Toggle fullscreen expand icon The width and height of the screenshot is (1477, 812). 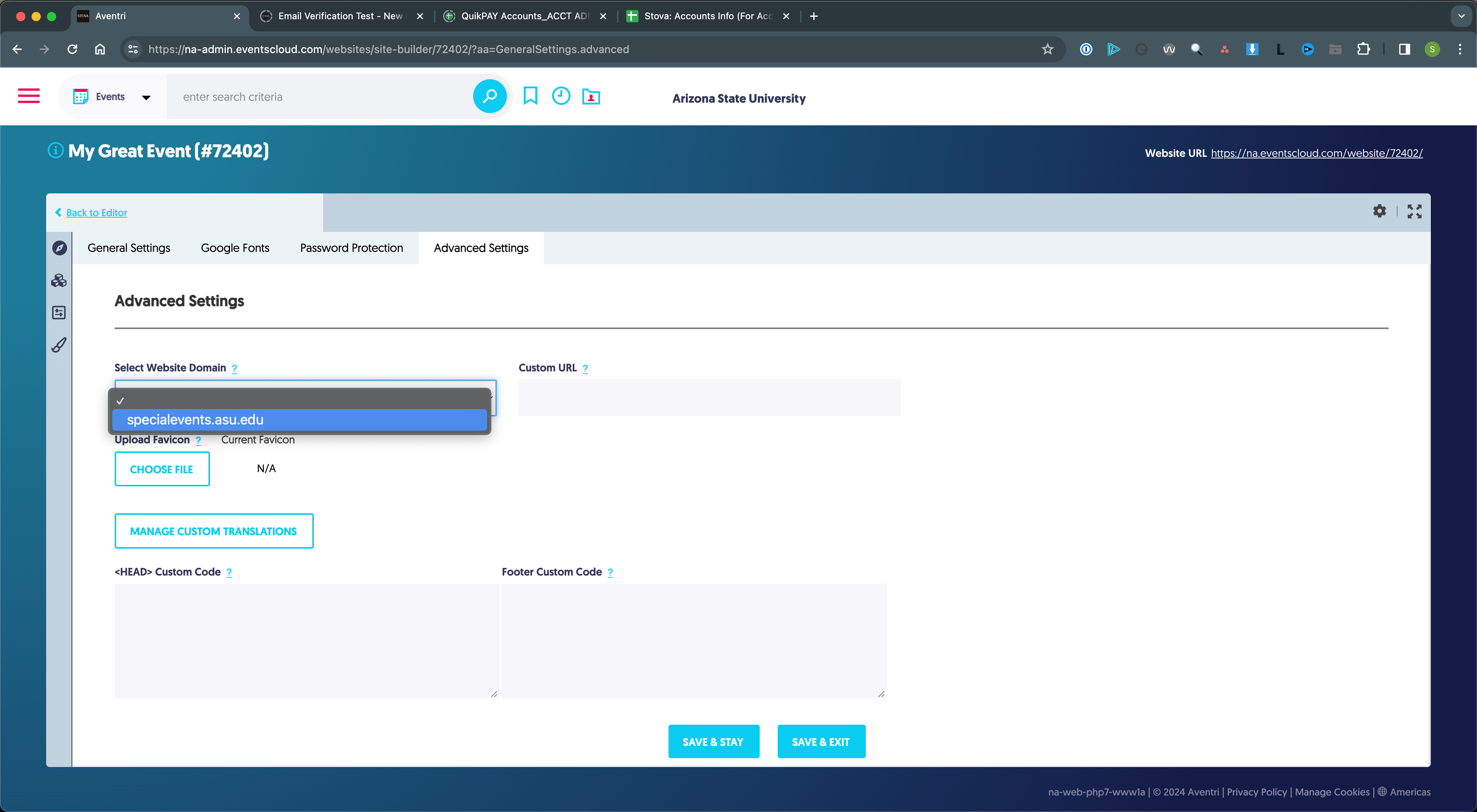point(1415,211)
